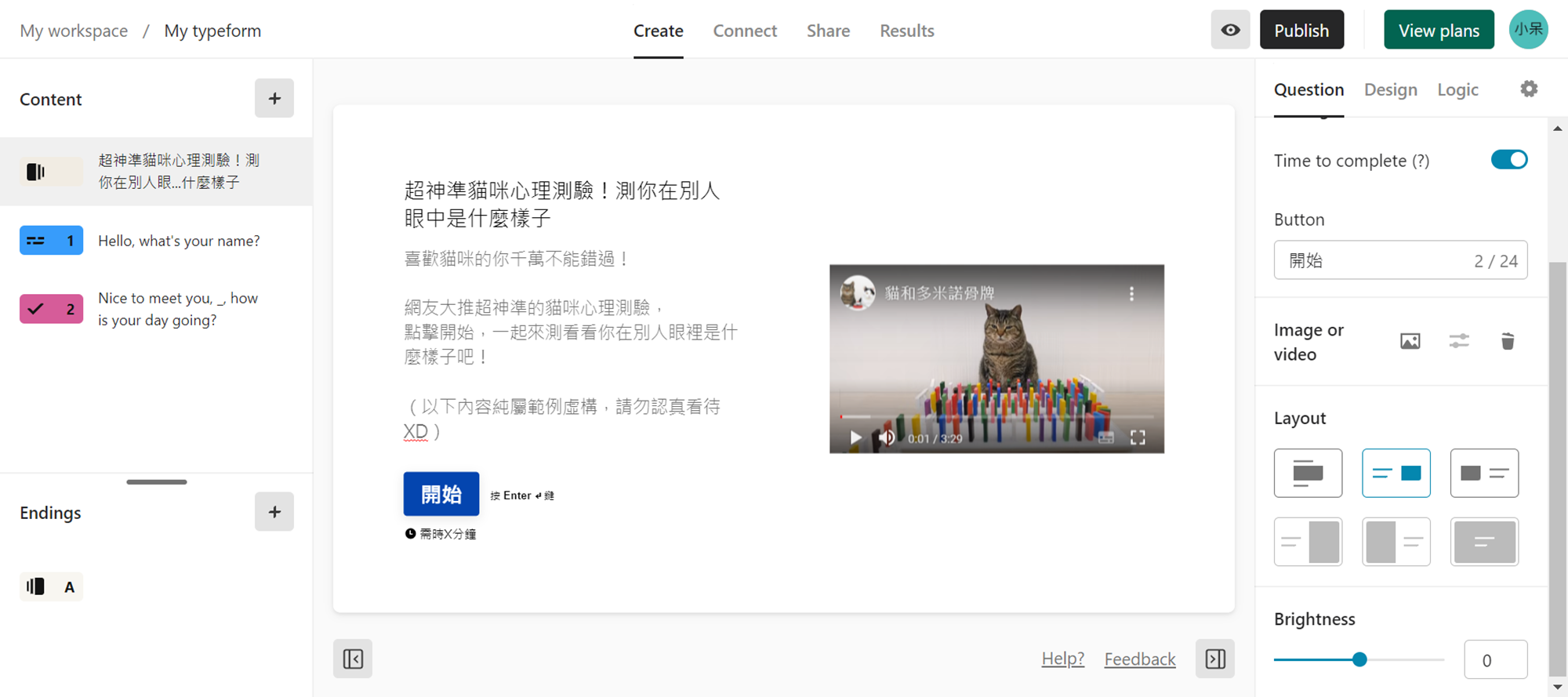Viewport: 1568px width, 697px height.
Task: Edit the welcome screen title text
Action: click(562, 204)
